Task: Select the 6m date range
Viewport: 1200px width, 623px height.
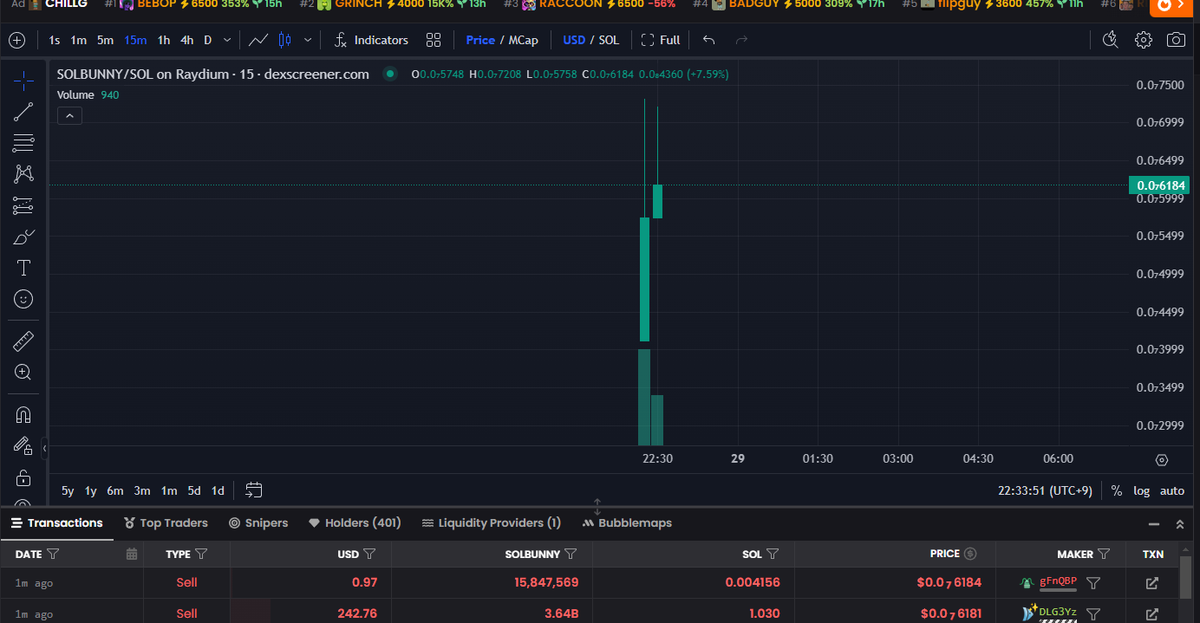Action: (x=115, y=491)
